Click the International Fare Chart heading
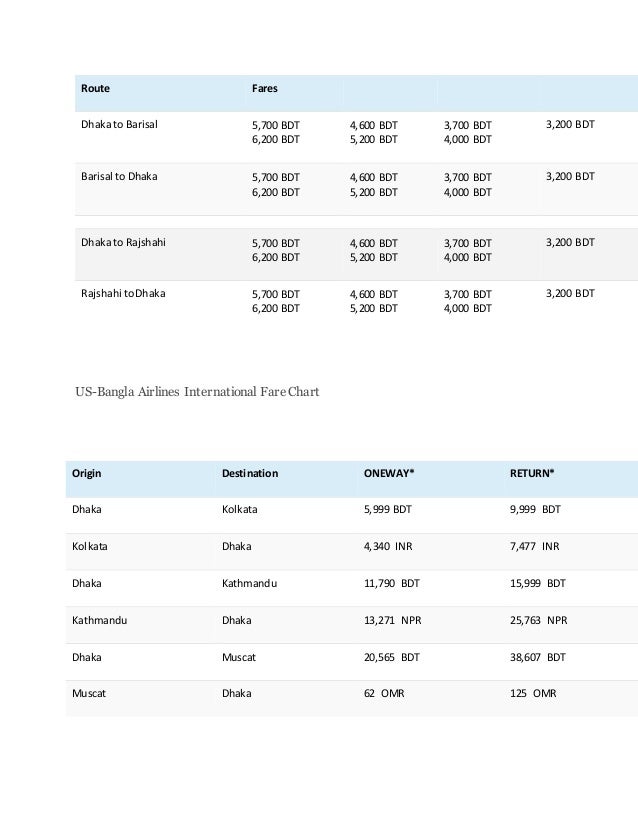This screenshot has height=826, width=638. [197, 392]
